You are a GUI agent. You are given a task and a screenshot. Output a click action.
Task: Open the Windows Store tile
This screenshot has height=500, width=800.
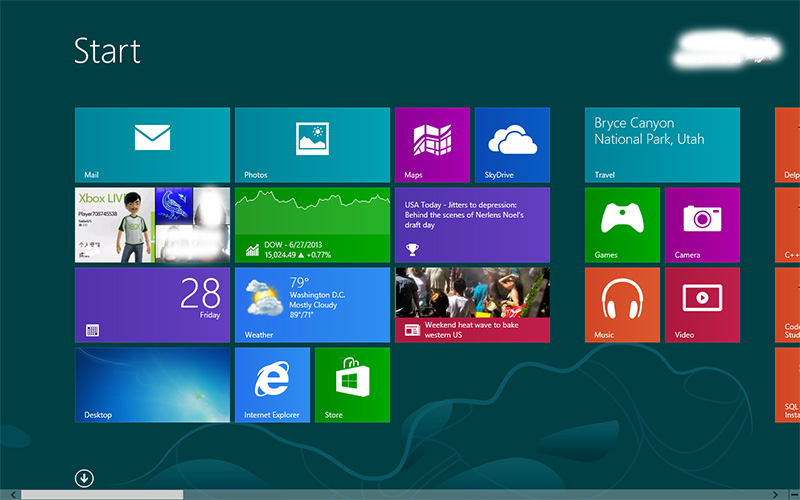[x=353, y=385]
